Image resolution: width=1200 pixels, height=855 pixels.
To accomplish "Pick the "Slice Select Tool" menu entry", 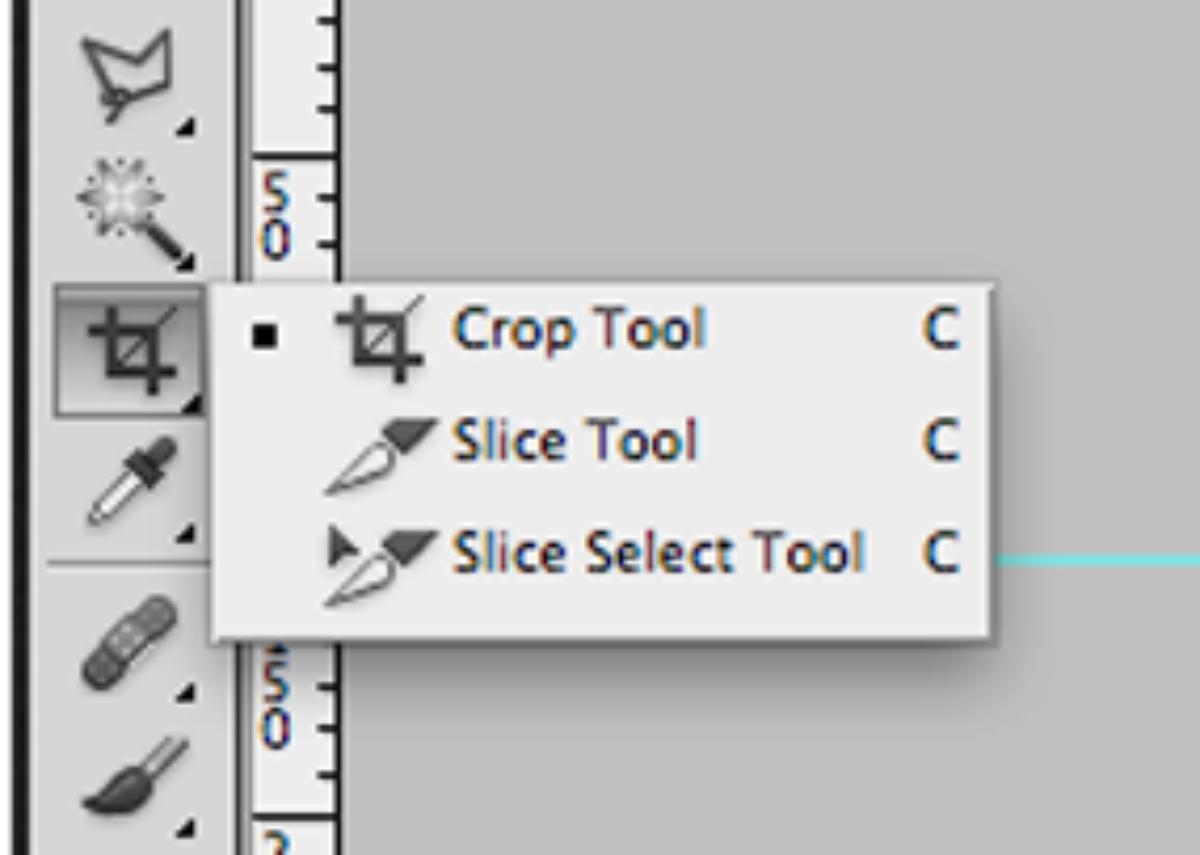I will pos(657,553).
